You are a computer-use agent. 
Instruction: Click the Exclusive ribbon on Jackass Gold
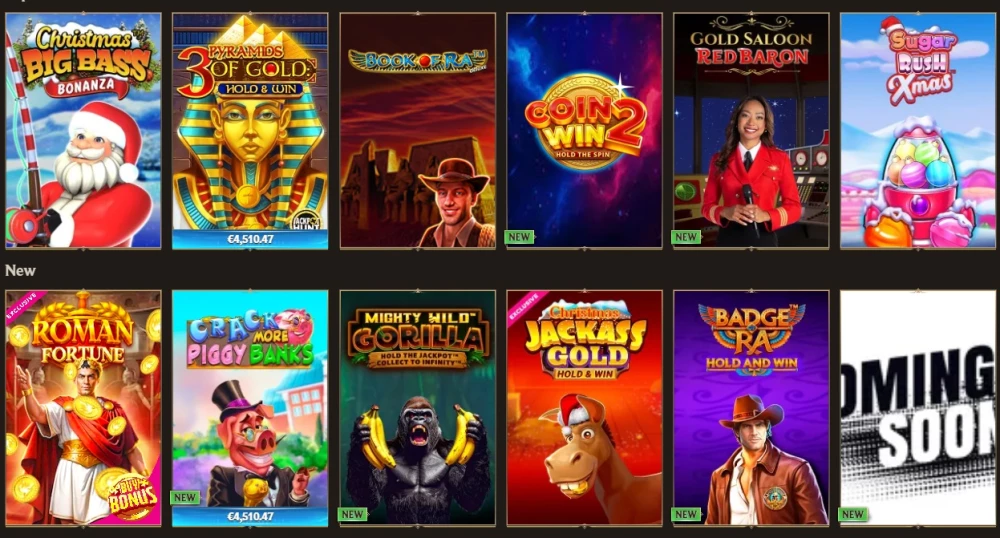[x=524, y=307]
